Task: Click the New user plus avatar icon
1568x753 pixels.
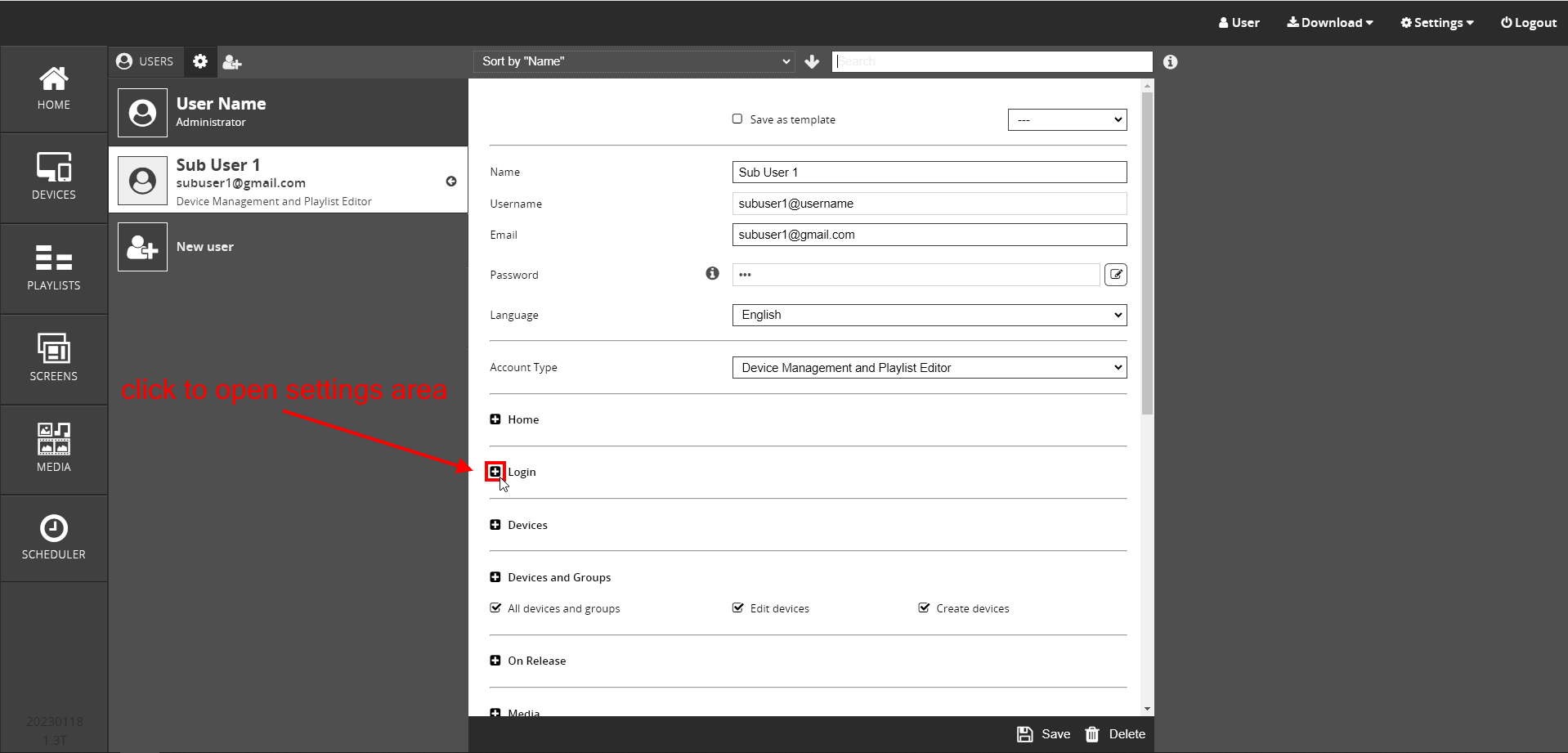Action: (x=142, y=247)
